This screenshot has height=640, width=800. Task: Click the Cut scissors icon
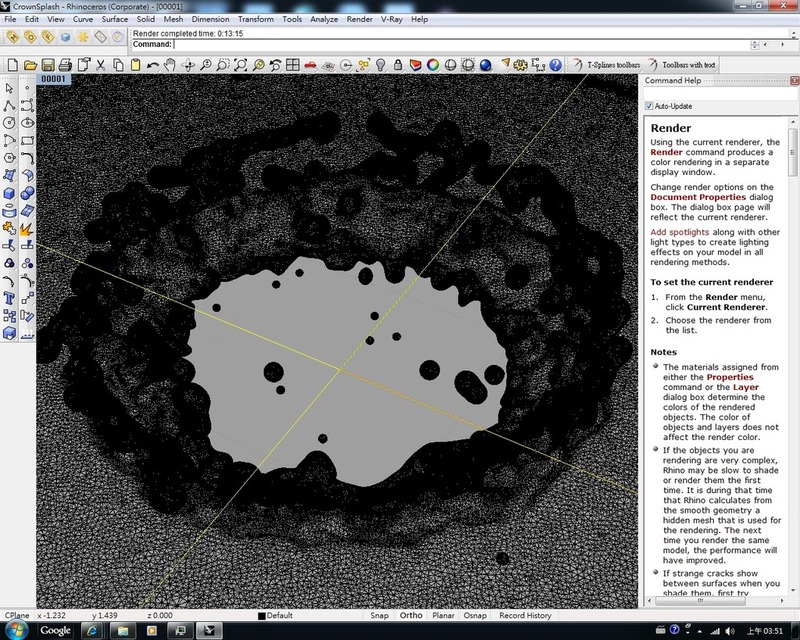101,65
